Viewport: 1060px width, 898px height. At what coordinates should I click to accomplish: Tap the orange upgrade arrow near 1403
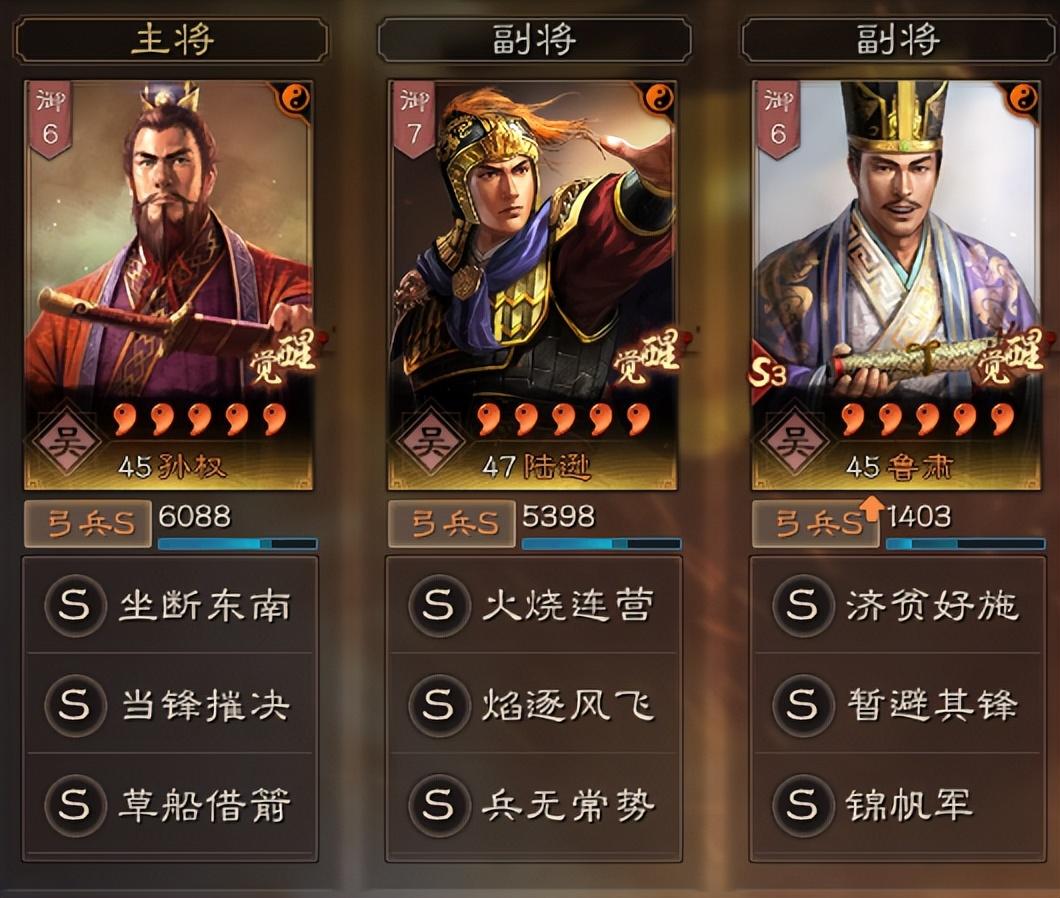coord(872,509)
